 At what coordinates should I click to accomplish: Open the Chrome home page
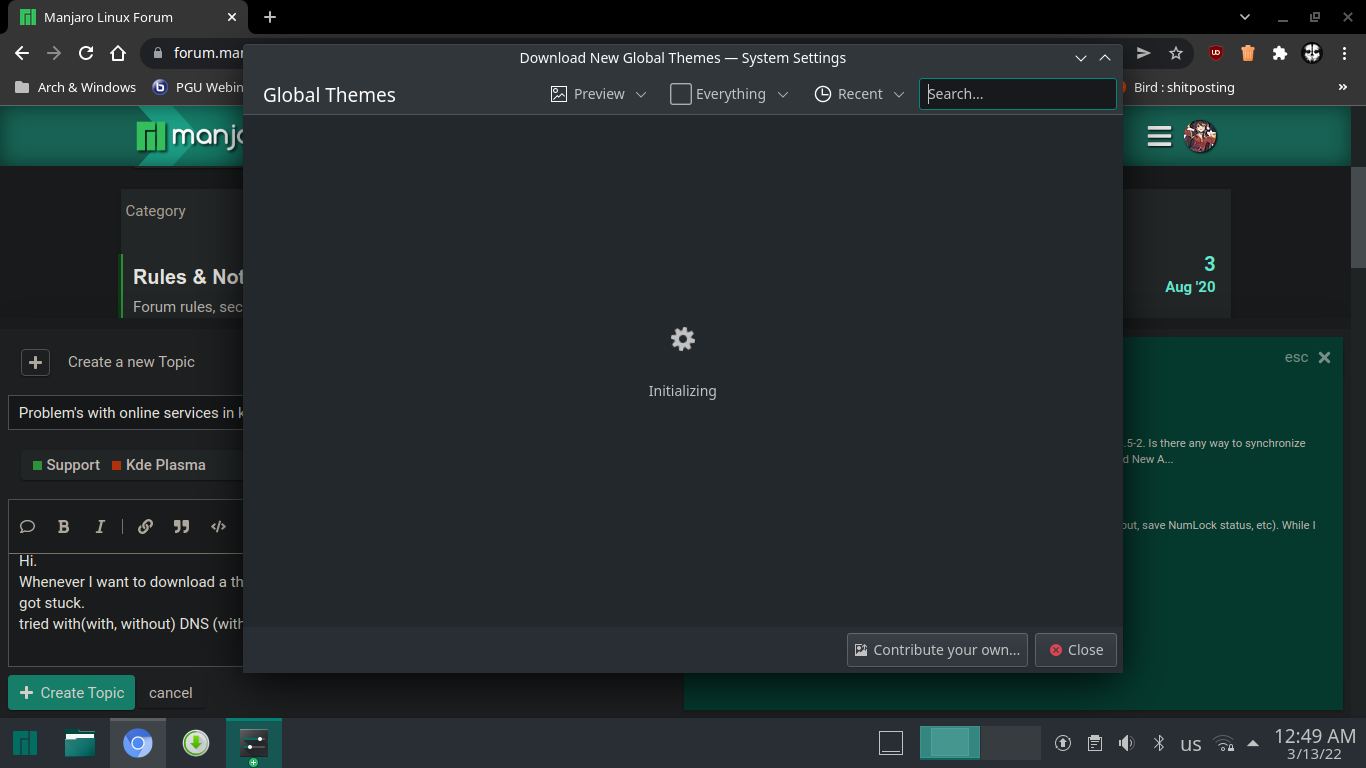[x=118, y=53]
